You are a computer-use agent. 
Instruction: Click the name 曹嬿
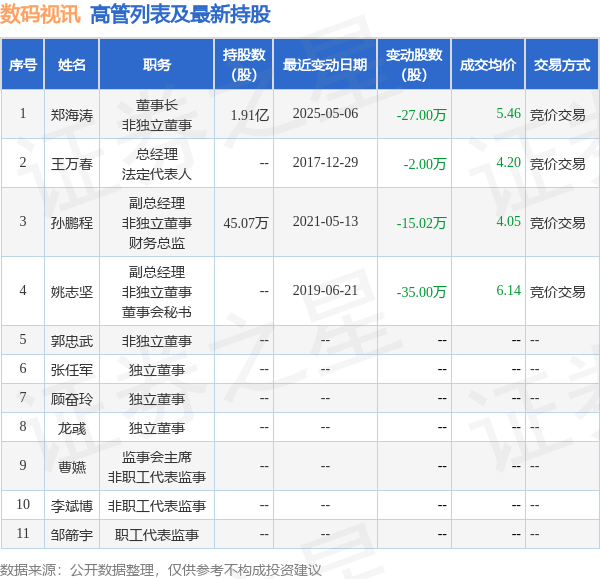point(72,467)
